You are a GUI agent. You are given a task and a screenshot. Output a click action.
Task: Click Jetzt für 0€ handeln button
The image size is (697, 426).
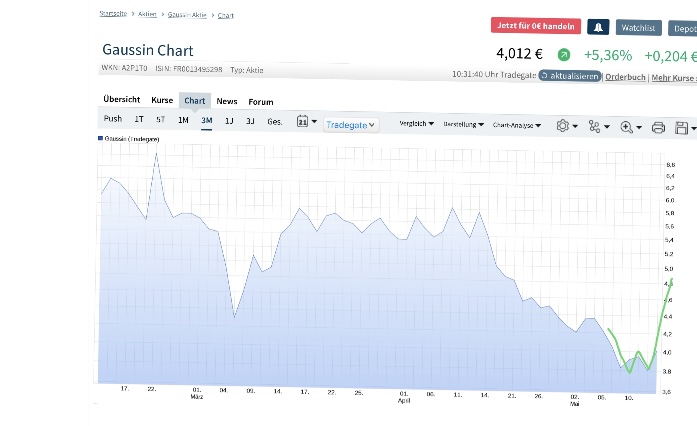[536, 26]
